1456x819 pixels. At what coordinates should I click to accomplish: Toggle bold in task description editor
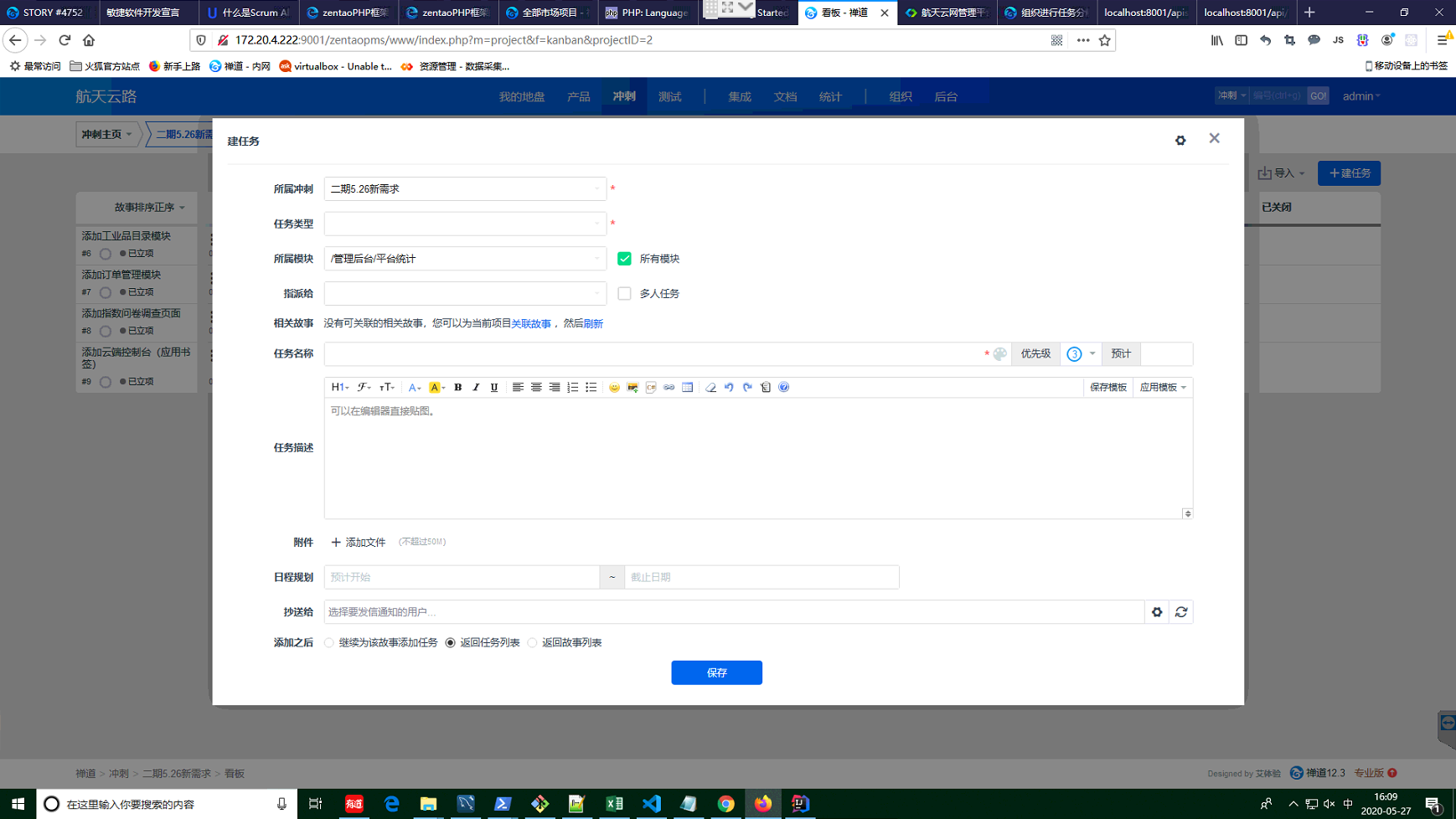(x=457, y=387)
